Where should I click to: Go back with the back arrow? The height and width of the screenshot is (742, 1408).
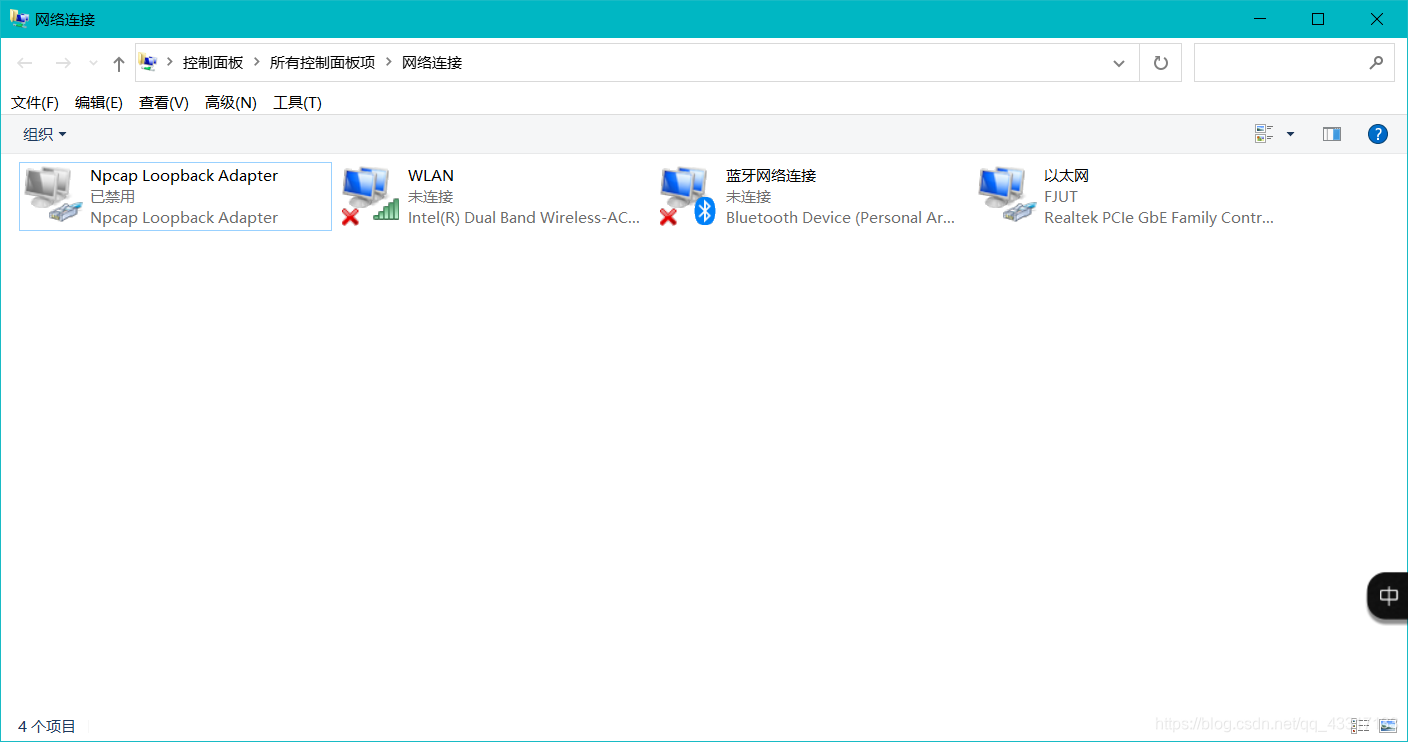tap(25, 63)
